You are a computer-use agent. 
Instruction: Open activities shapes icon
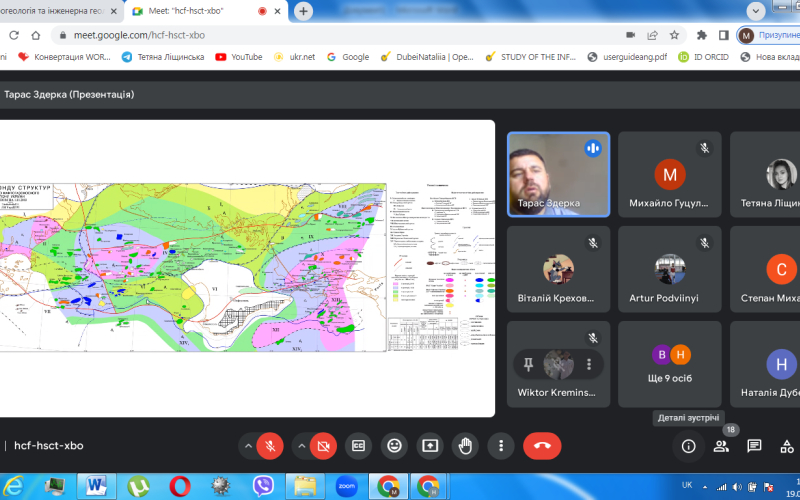787,446
